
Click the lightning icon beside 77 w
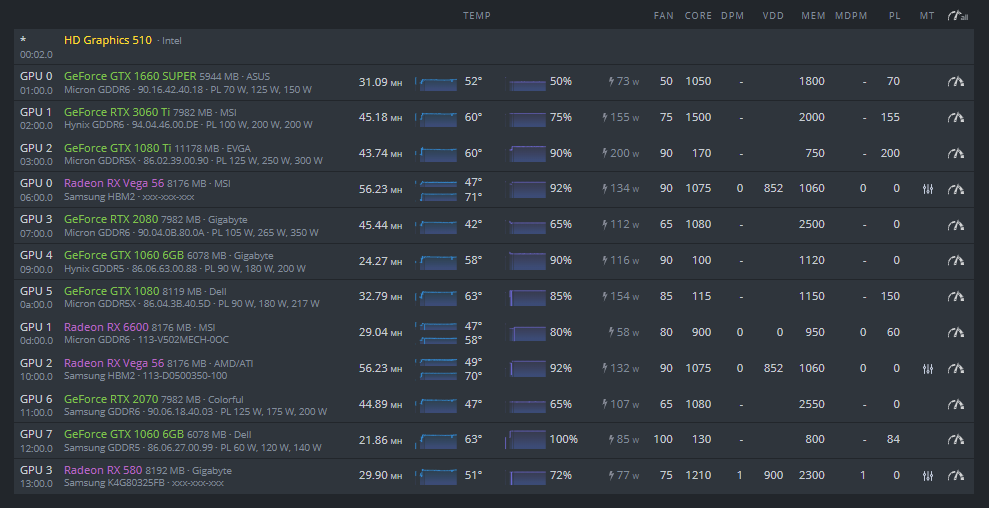(611, 476)
